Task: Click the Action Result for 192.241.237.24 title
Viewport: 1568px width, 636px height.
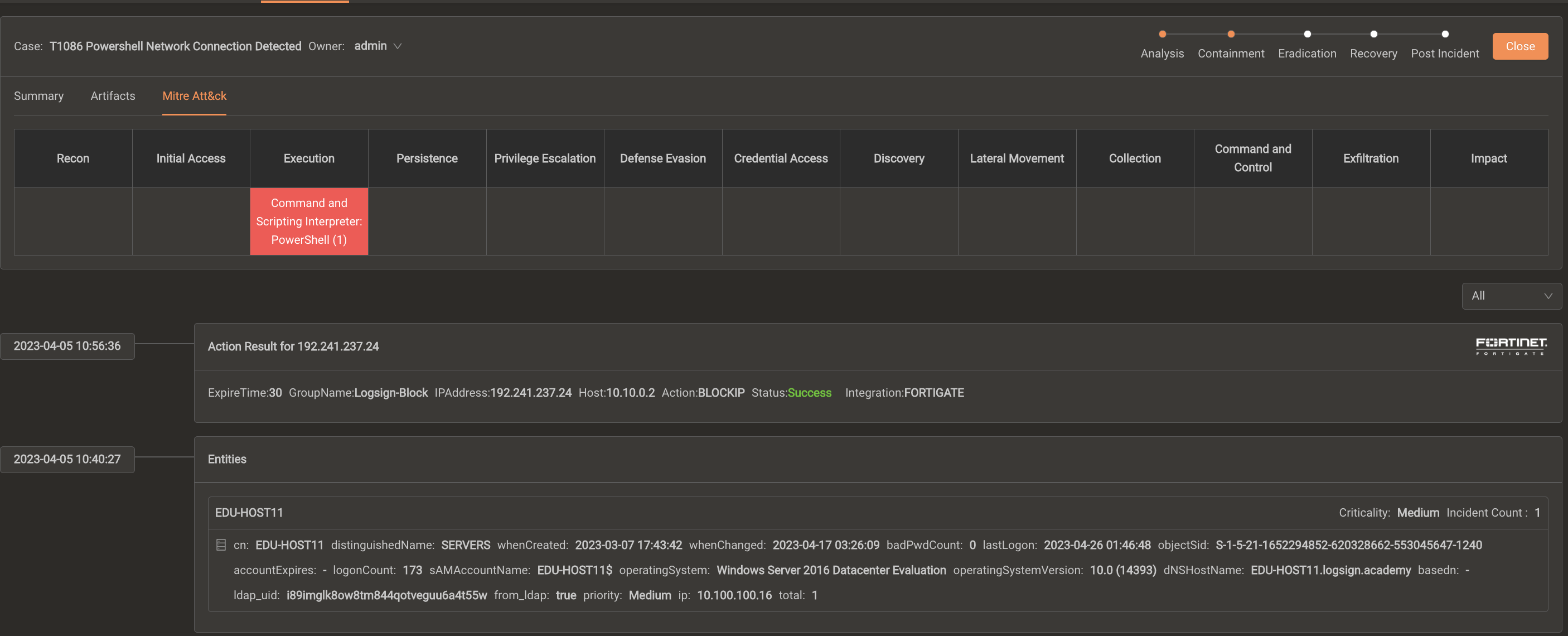Action: pos(293,346)
